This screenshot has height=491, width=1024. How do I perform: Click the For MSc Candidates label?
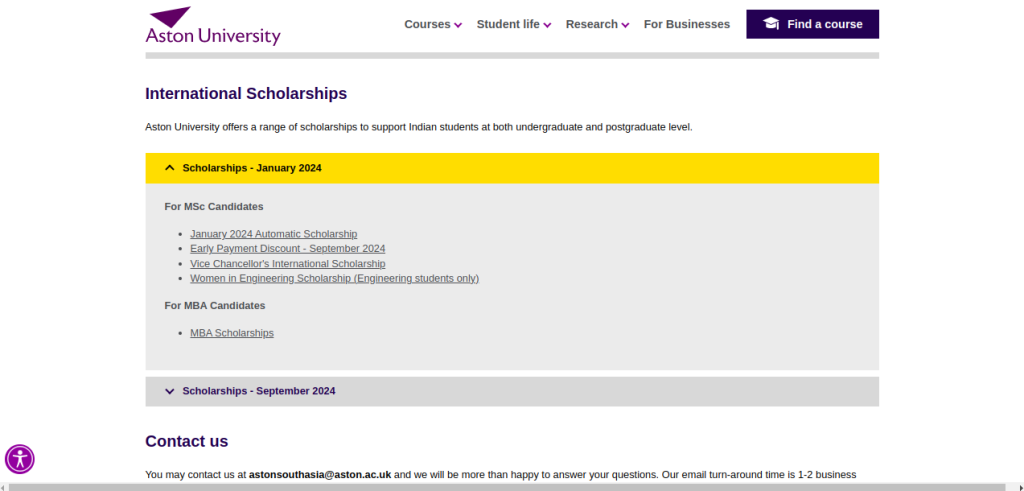(x=214, y=207)
